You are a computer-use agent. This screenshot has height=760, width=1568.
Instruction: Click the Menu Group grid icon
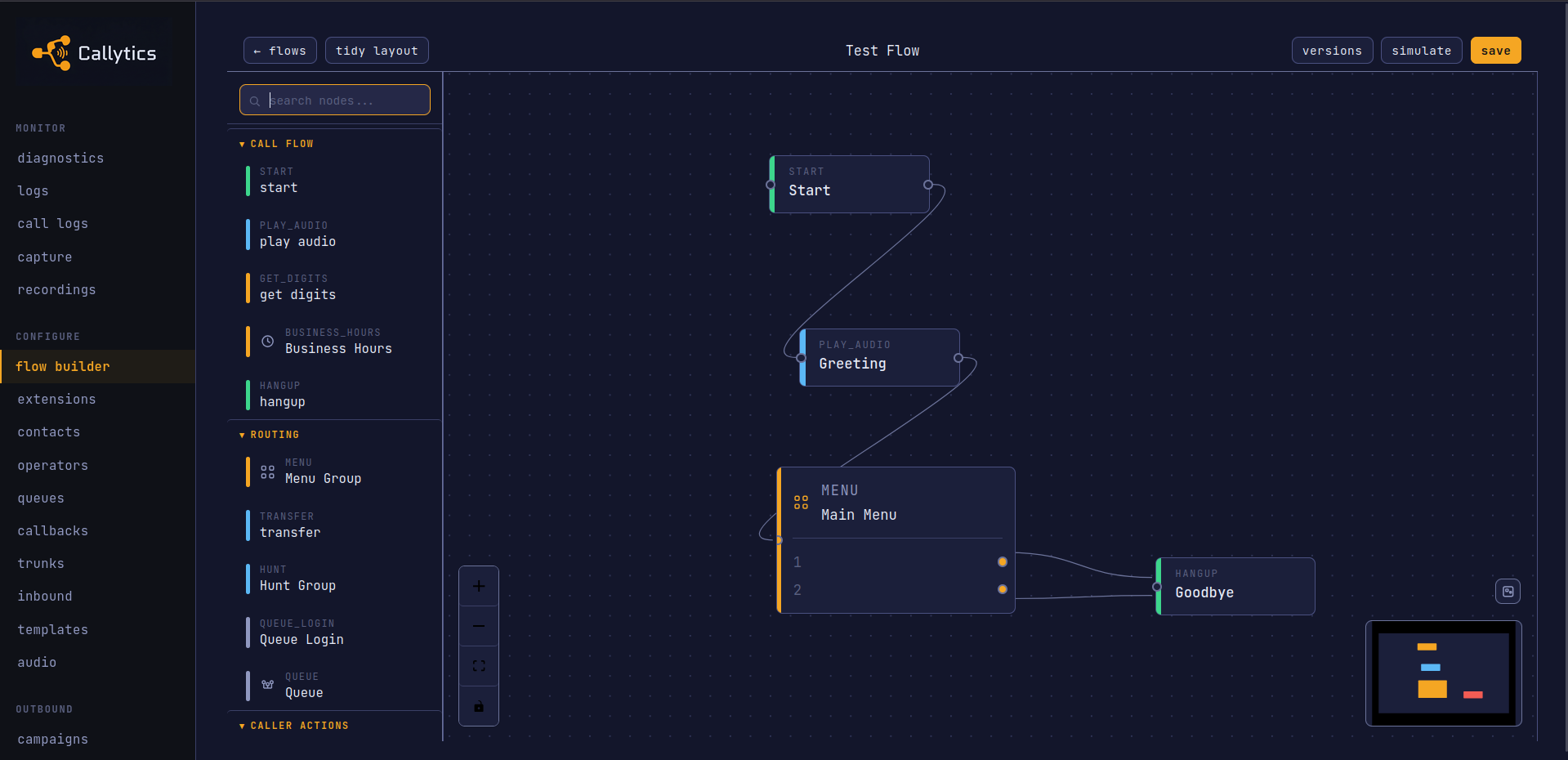(267, 472)
